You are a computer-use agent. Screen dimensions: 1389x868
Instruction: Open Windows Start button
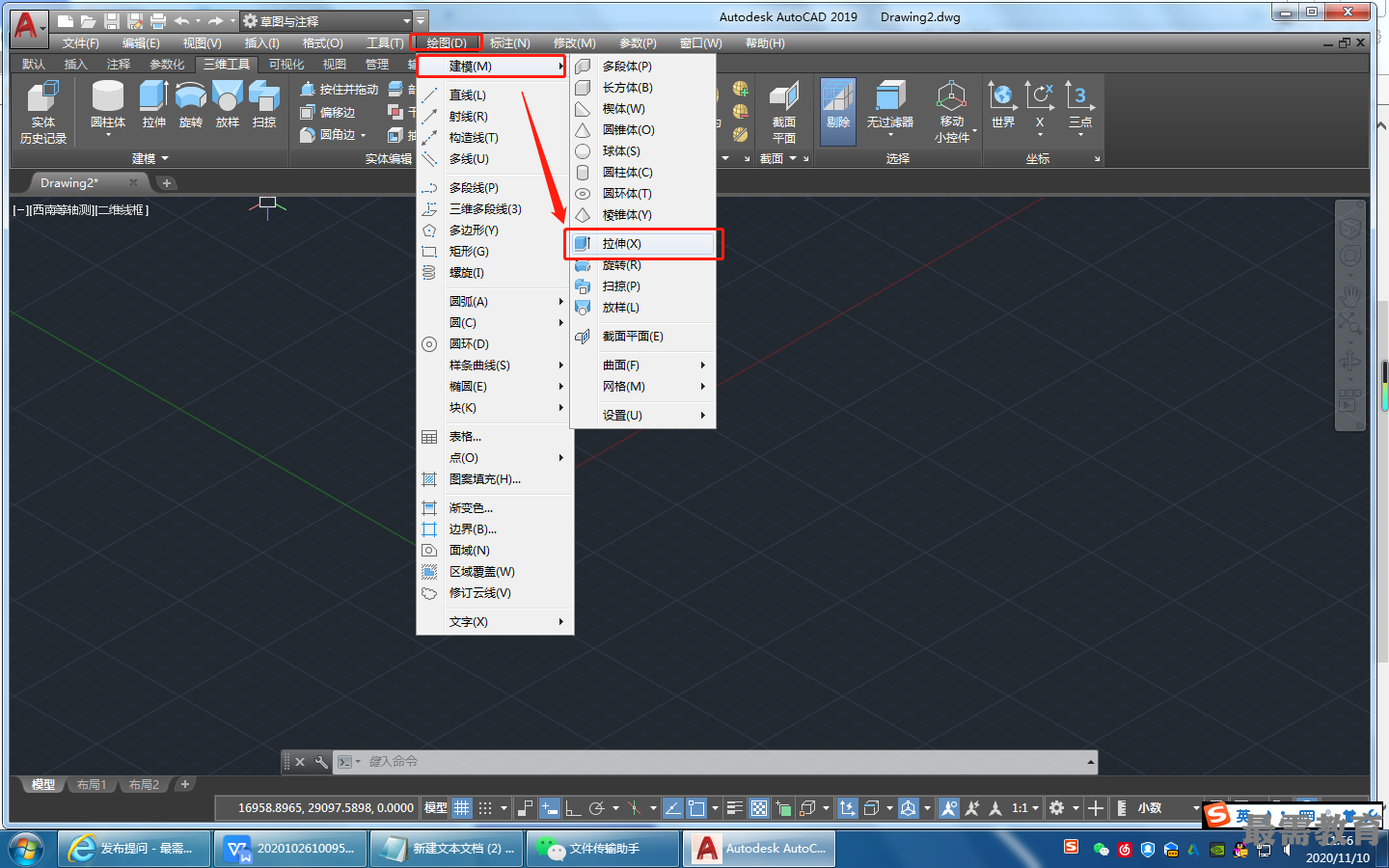[x=25, y=849]
